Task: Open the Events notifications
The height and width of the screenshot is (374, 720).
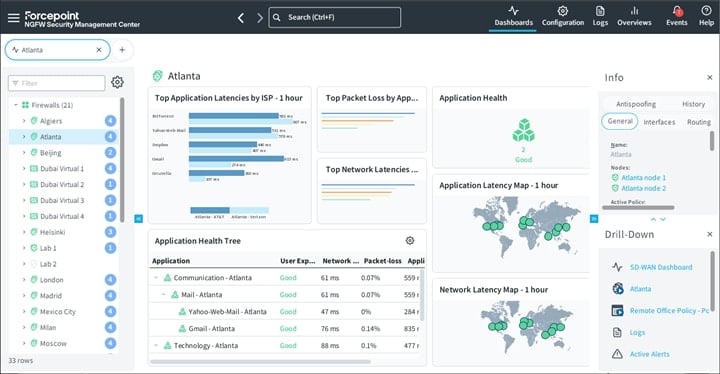Action: coord(677,17)
